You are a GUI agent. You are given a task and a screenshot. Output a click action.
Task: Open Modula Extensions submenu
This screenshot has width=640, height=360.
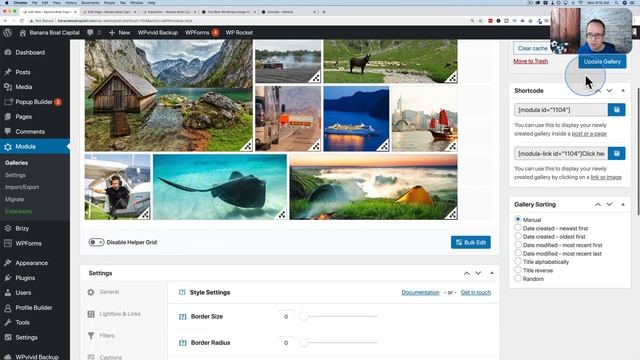pyautogui.click(x=18, y=211)
